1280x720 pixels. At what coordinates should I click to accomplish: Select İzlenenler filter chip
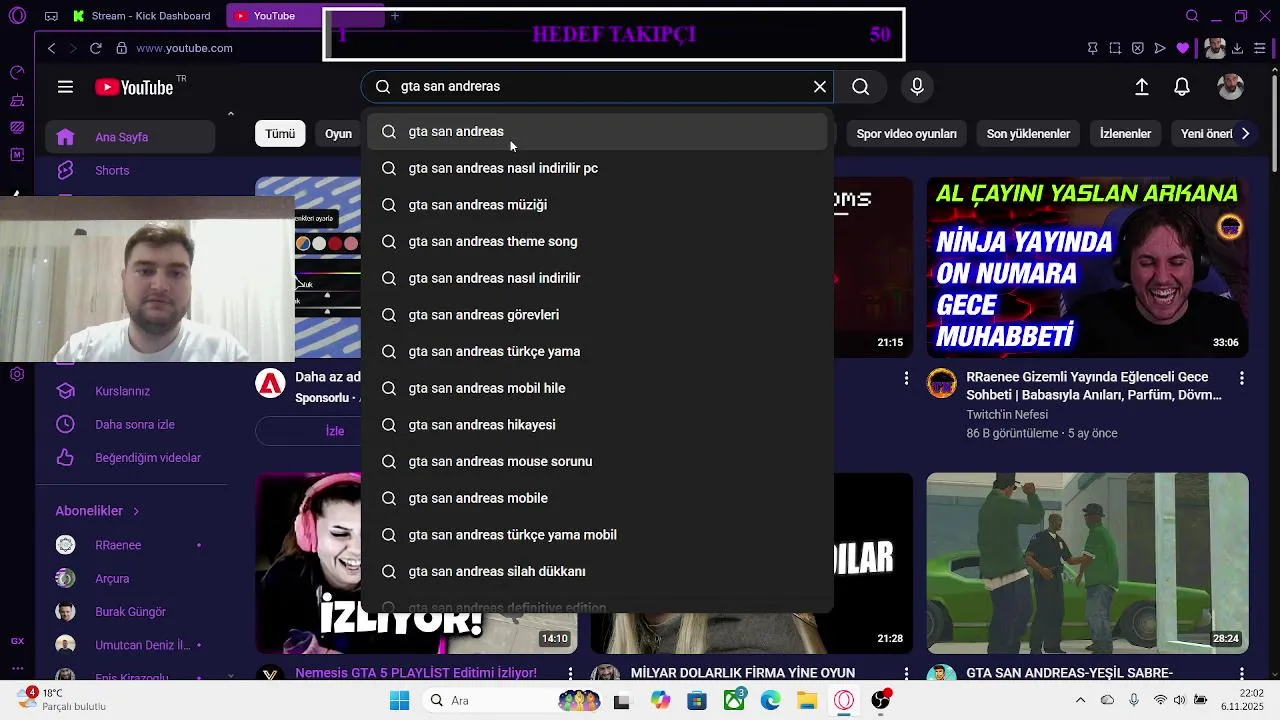(1125, 134)
